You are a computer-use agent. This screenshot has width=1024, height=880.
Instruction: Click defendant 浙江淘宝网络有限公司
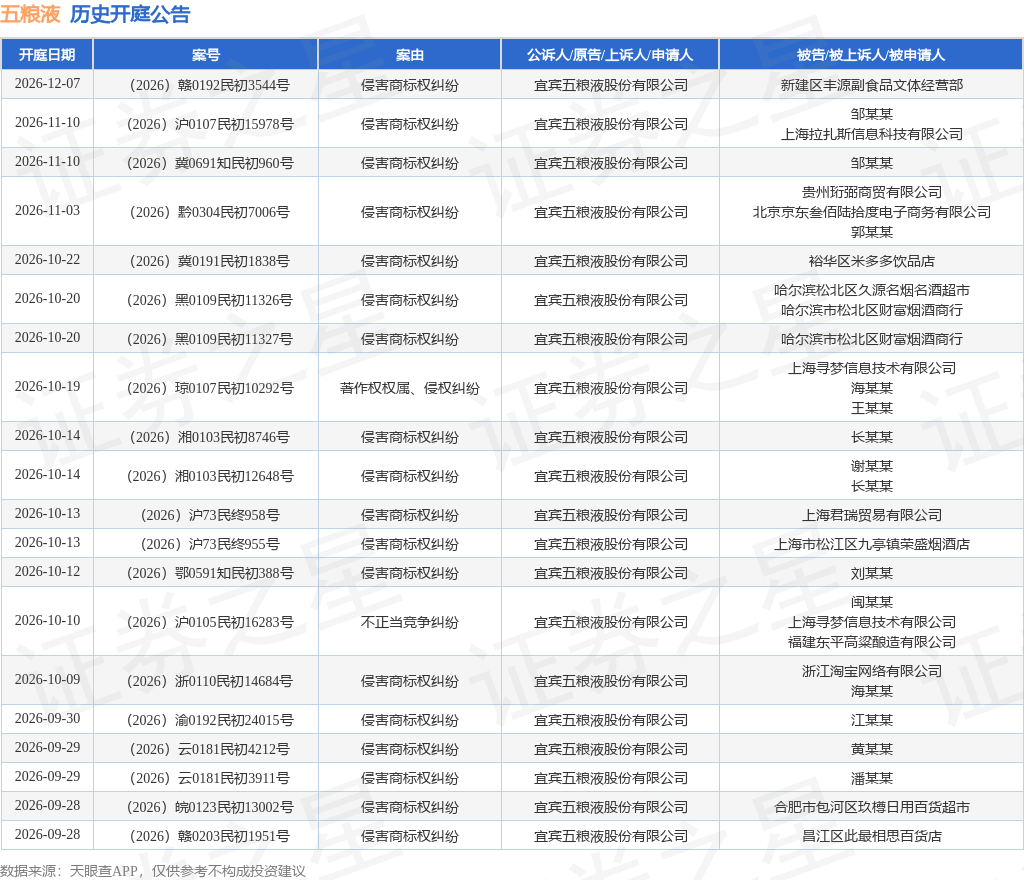pos(872,671)
